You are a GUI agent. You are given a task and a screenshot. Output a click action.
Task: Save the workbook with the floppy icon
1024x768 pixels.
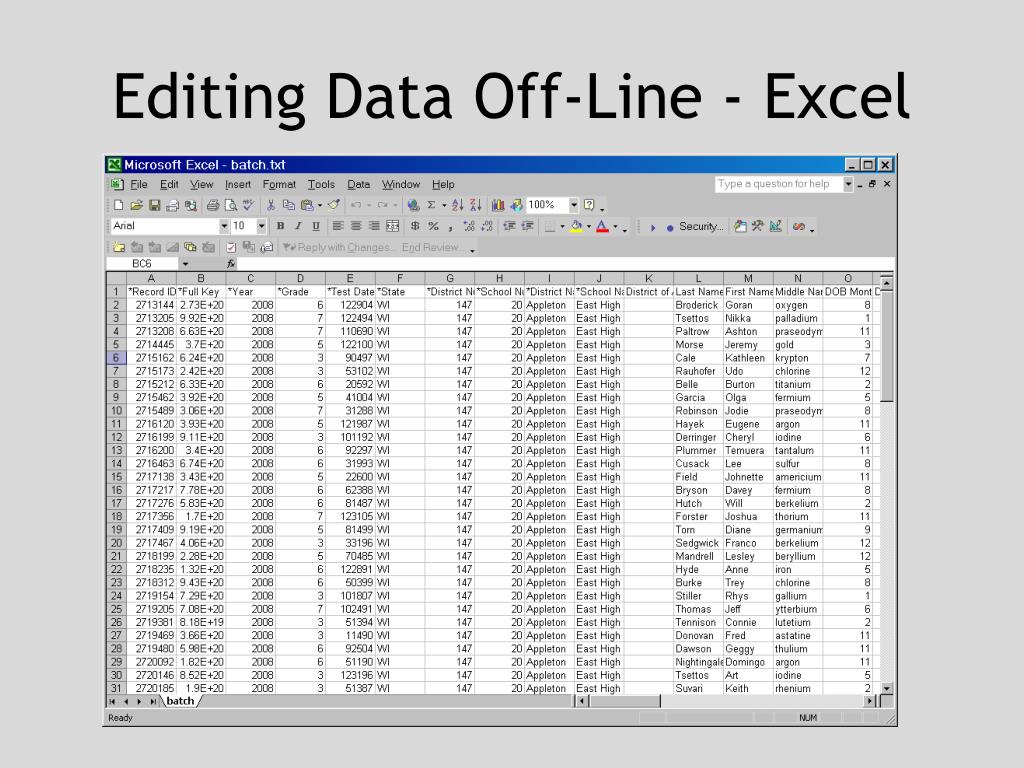coord(155,206)
